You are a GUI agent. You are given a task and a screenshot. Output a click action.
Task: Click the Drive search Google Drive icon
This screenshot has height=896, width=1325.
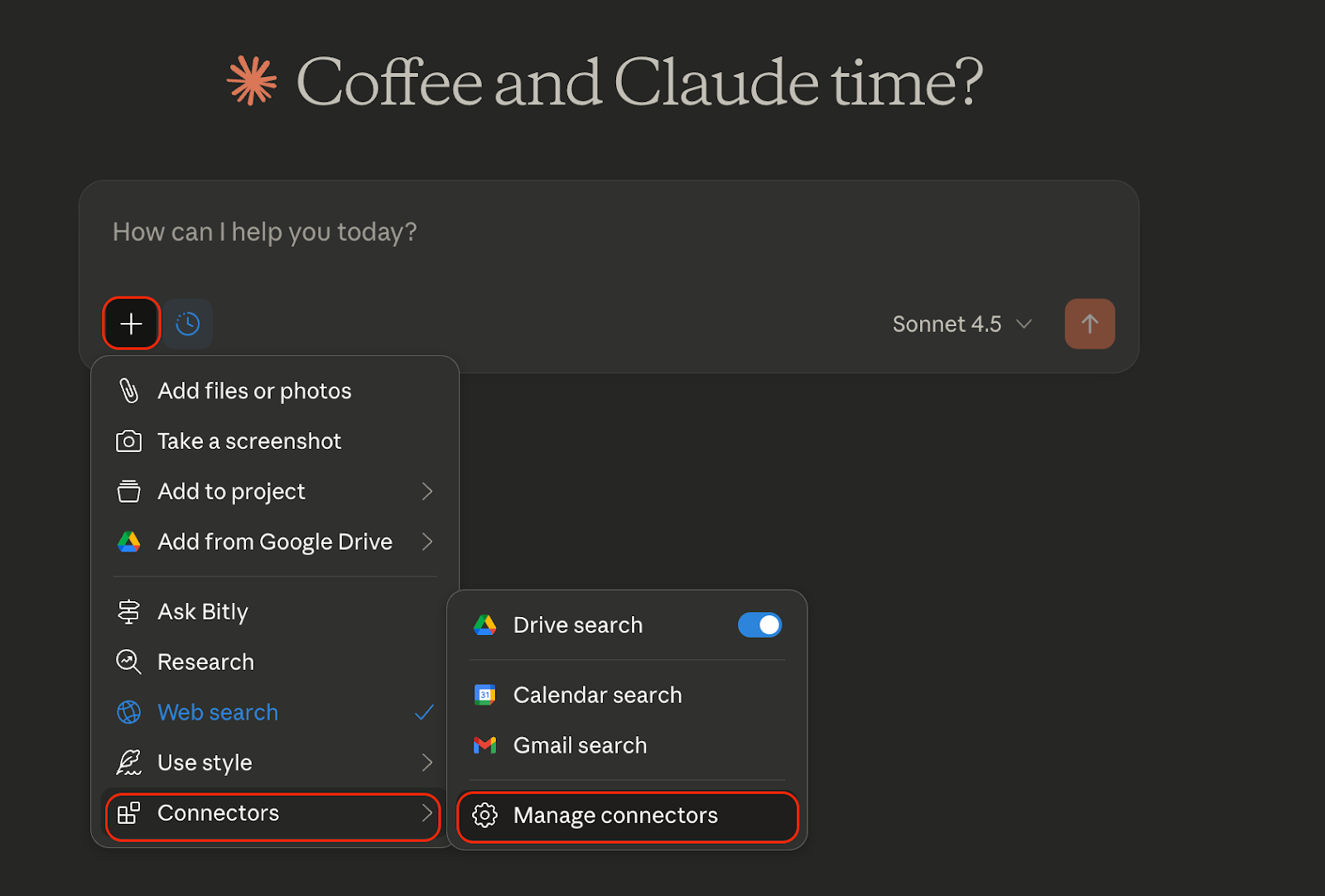(484, 625)
